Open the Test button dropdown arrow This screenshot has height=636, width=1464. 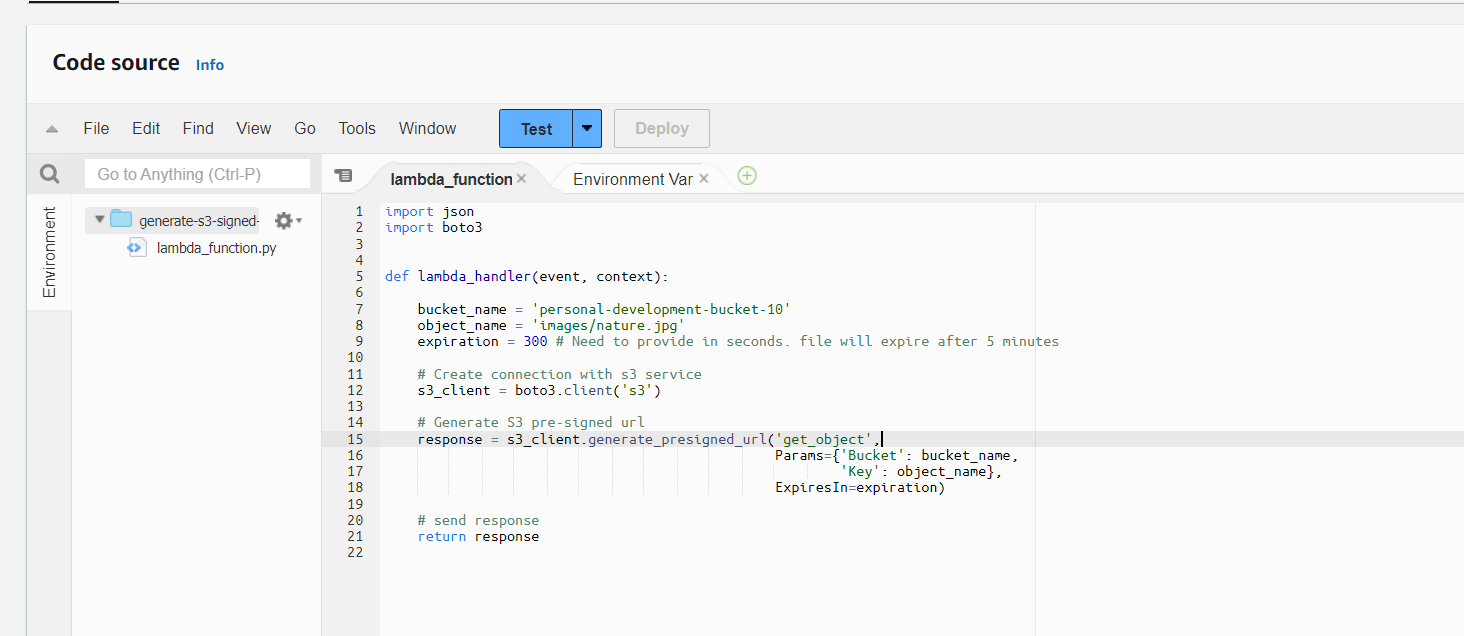(x=587, y=129)
